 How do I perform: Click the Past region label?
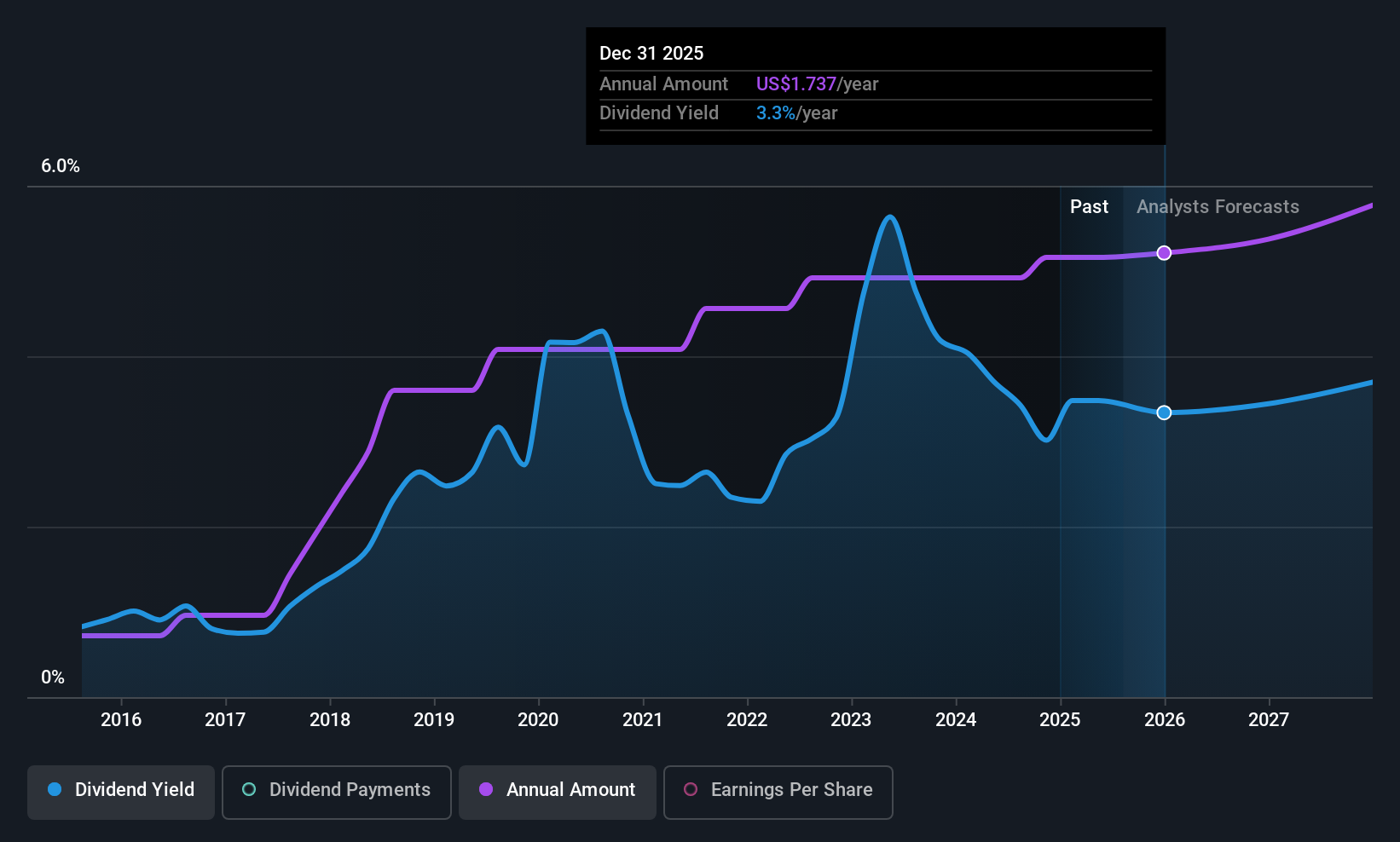(1089, 206)
